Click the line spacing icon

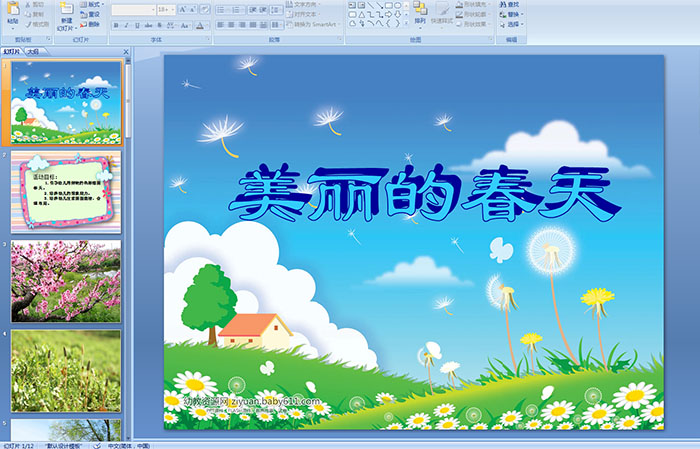point(276,10)
